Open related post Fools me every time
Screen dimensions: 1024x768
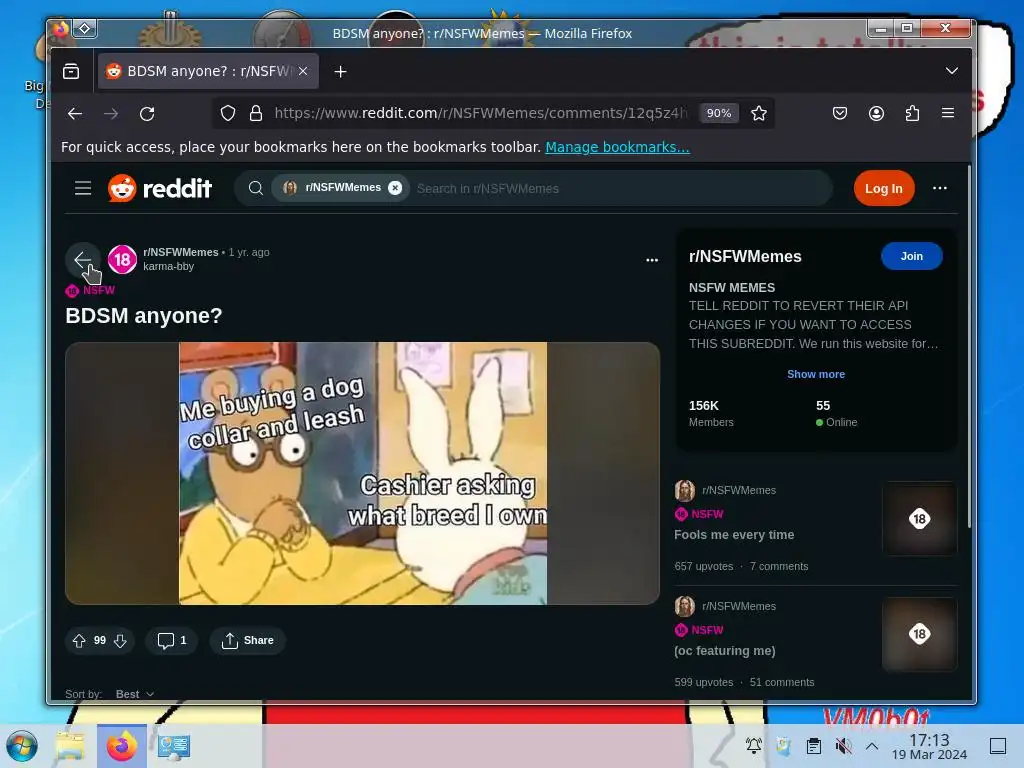tap(734, 535)
